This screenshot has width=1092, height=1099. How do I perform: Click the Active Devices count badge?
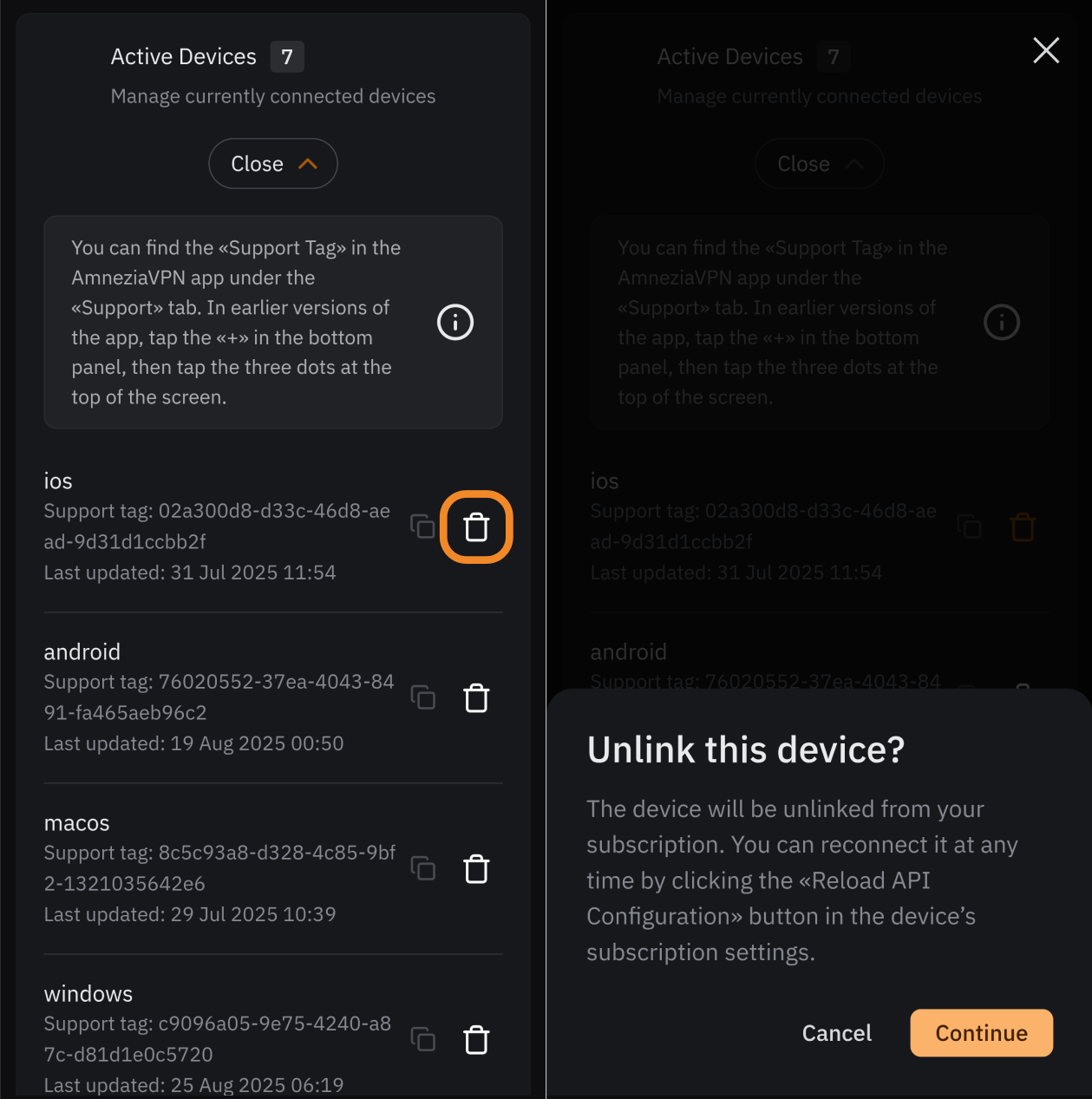pos(287,57)
